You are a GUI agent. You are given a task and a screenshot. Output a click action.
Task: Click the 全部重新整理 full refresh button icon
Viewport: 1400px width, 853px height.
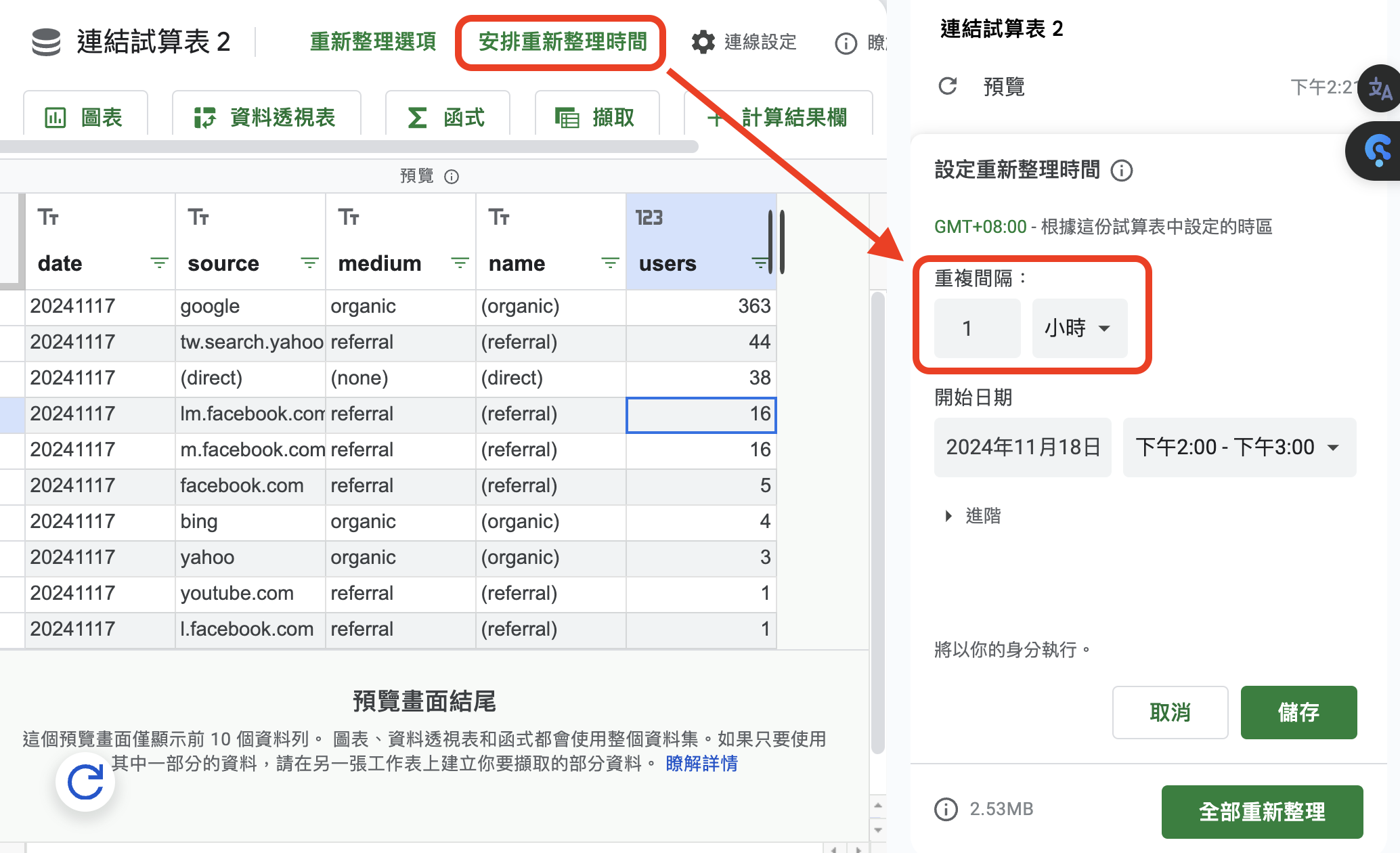1262,810
